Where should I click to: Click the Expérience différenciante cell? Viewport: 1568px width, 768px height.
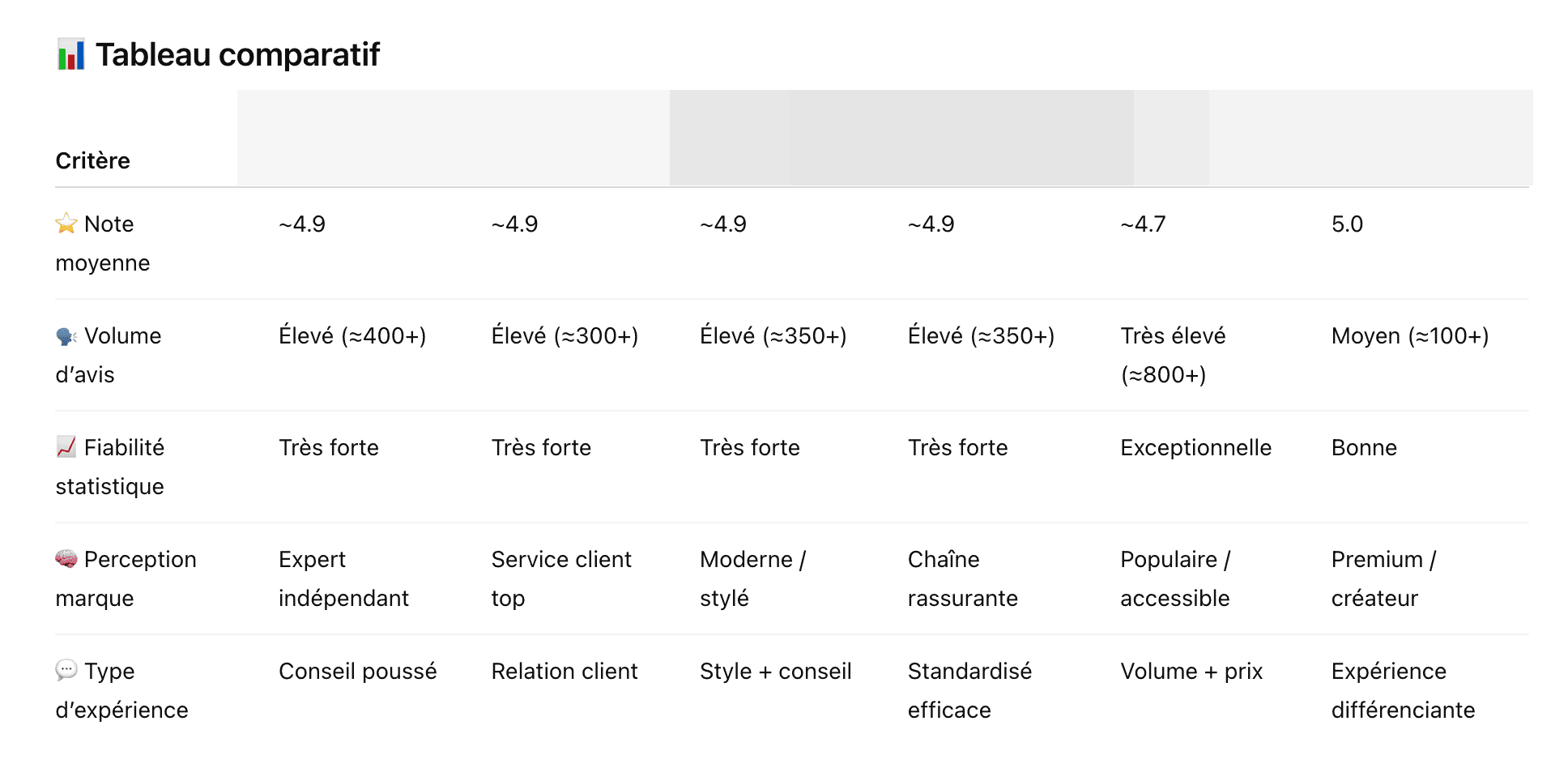(x=1403, y=690)
